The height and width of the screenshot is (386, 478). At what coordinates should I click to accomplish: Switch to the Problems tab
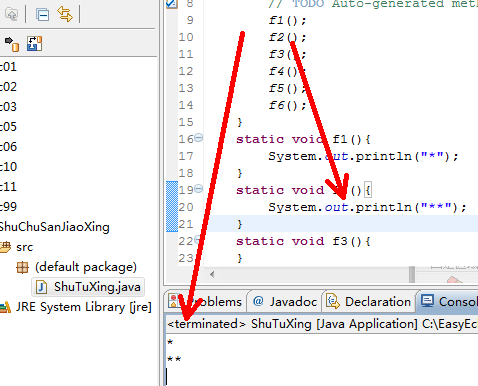[x=205, y=302]
